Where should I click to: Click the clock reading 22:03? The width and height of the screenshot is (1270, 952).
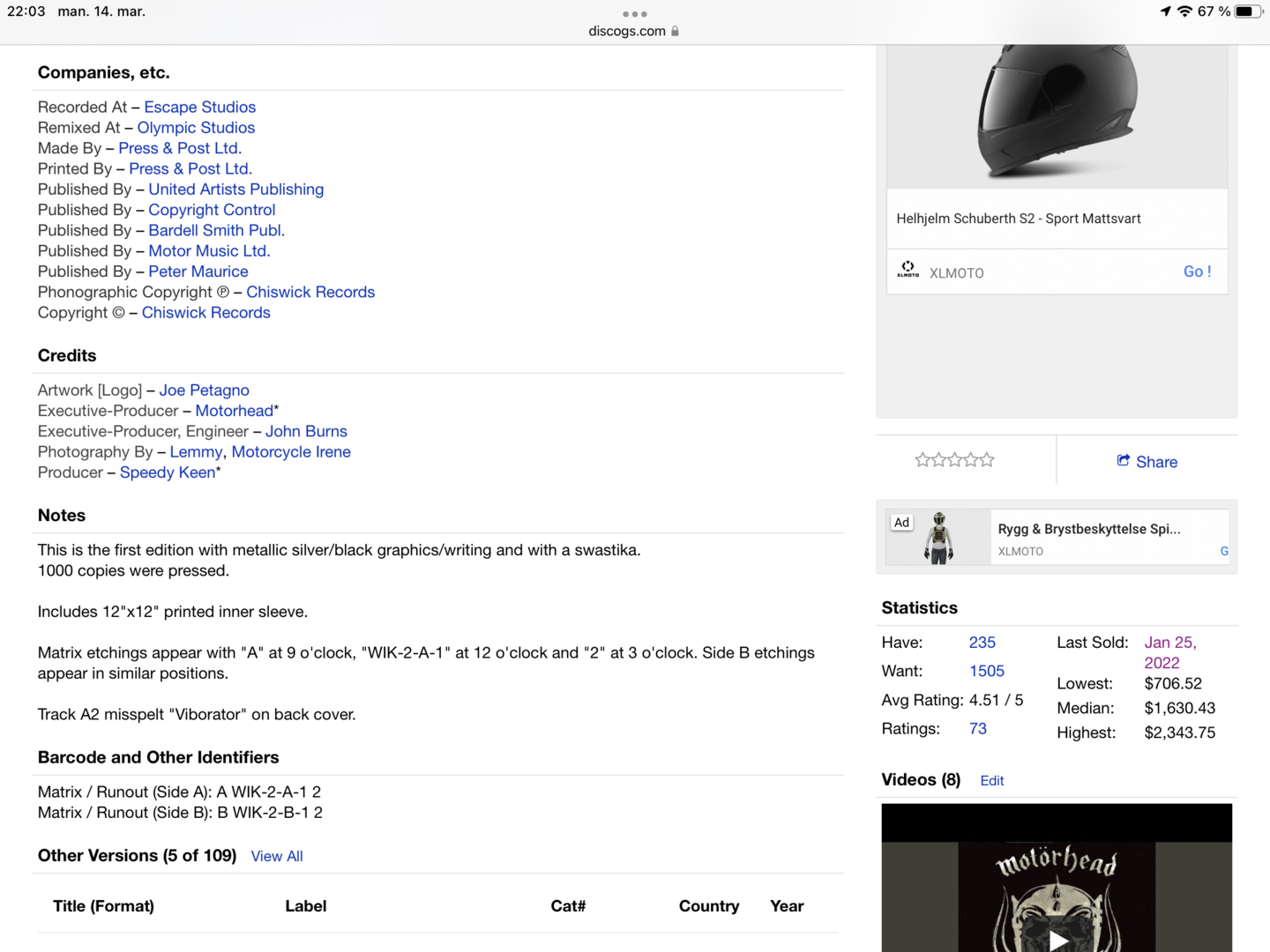(26, 11)
